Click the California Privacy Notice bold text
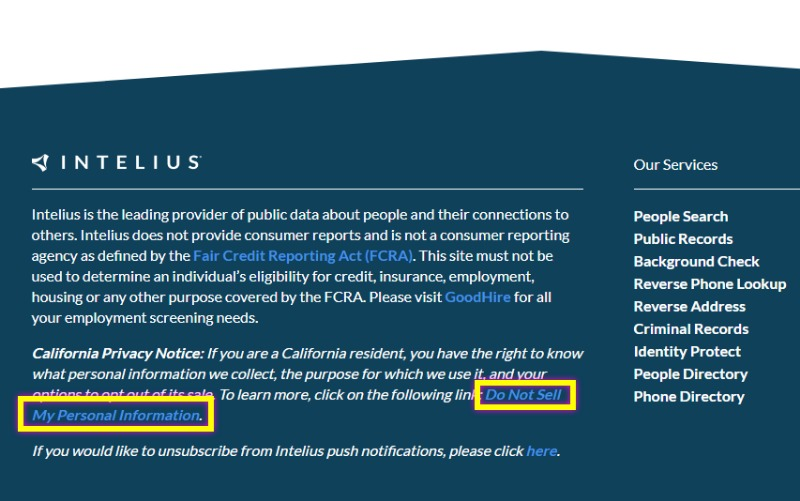 point(118,354)
